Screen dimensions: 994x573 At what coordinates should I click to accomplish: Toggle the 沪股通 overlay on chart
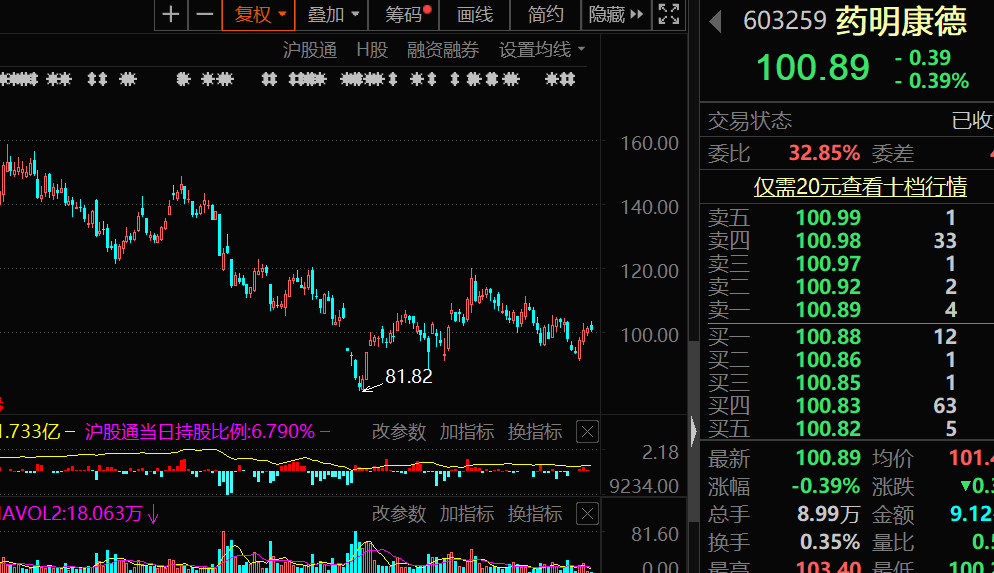pyautogui.click(x=309, y=50)
